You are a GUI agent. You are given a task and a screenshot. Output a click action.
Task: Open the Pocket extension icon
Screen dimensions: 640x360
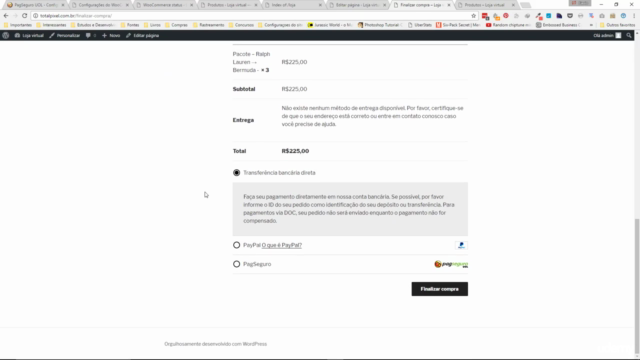click(x=570, y=16)
